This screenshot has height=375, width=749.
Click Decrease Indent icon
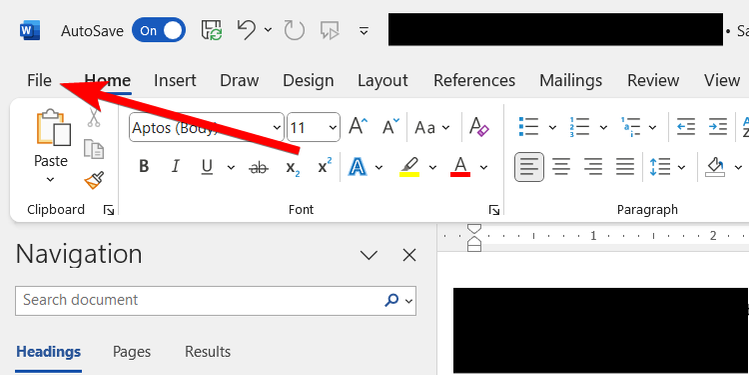click(x=686, y=127)
